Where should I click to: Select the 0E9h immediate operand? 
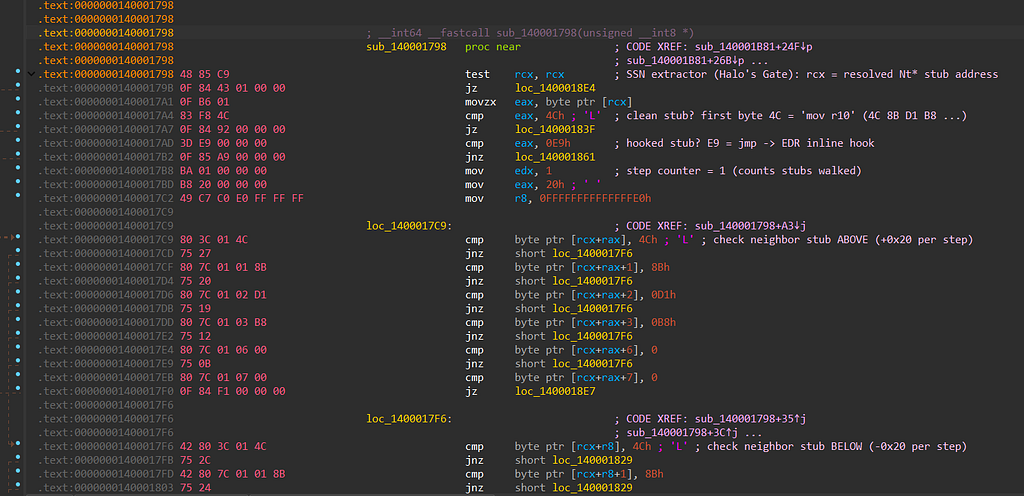(x=558, y=143)
